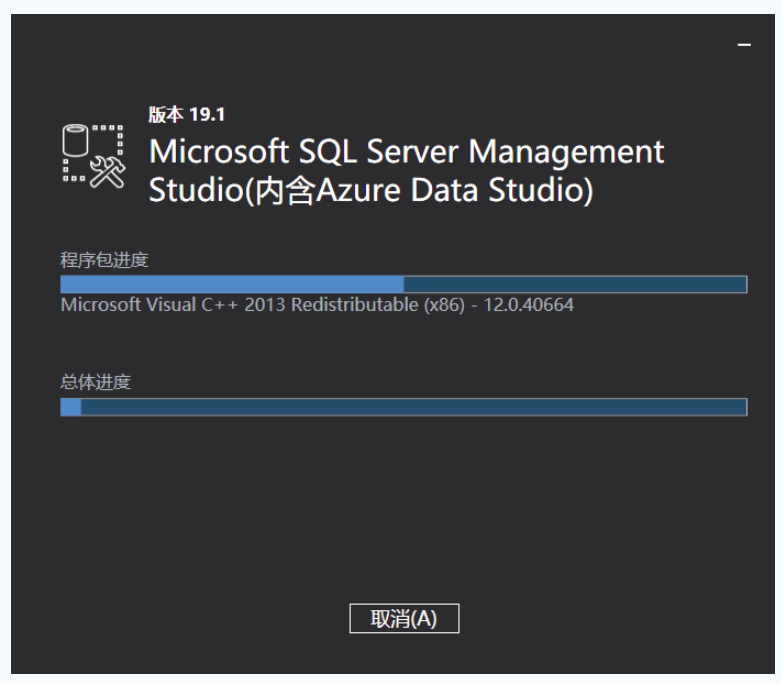Viewport: 781px width, 683px height.
Task: Select the 程序包进度 label
Action: point(104,260)
